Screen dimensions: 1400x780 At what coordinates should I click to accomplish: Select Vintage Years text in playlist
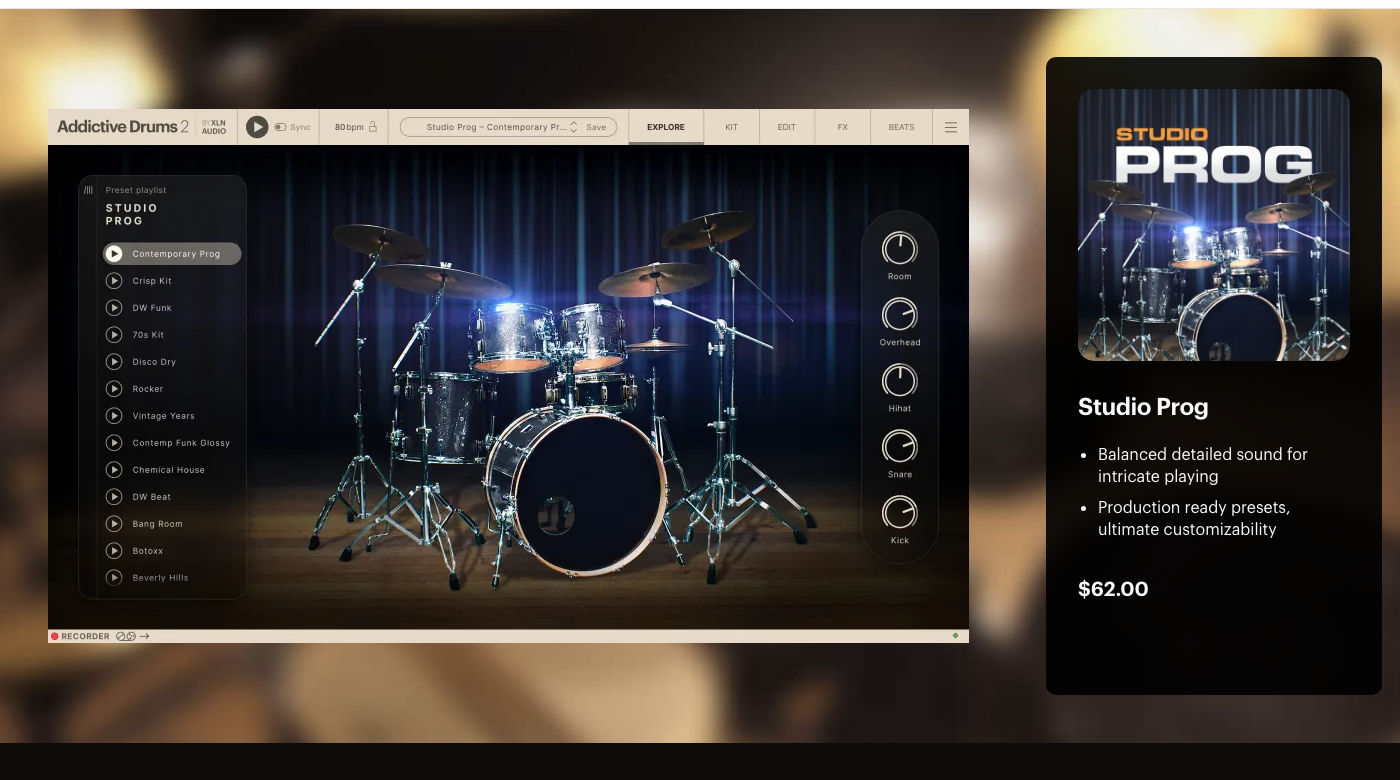click(164, 416)
